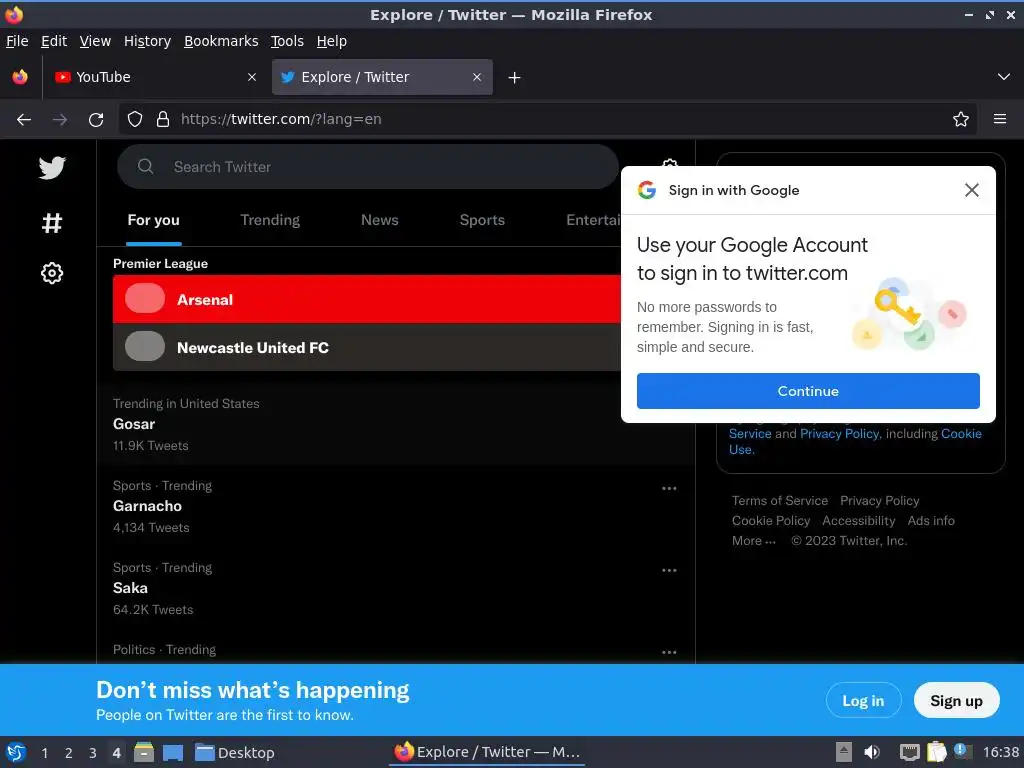Open the Ads info footer link
Viewport: 1024px width, 768px height.
coord(931,520)
